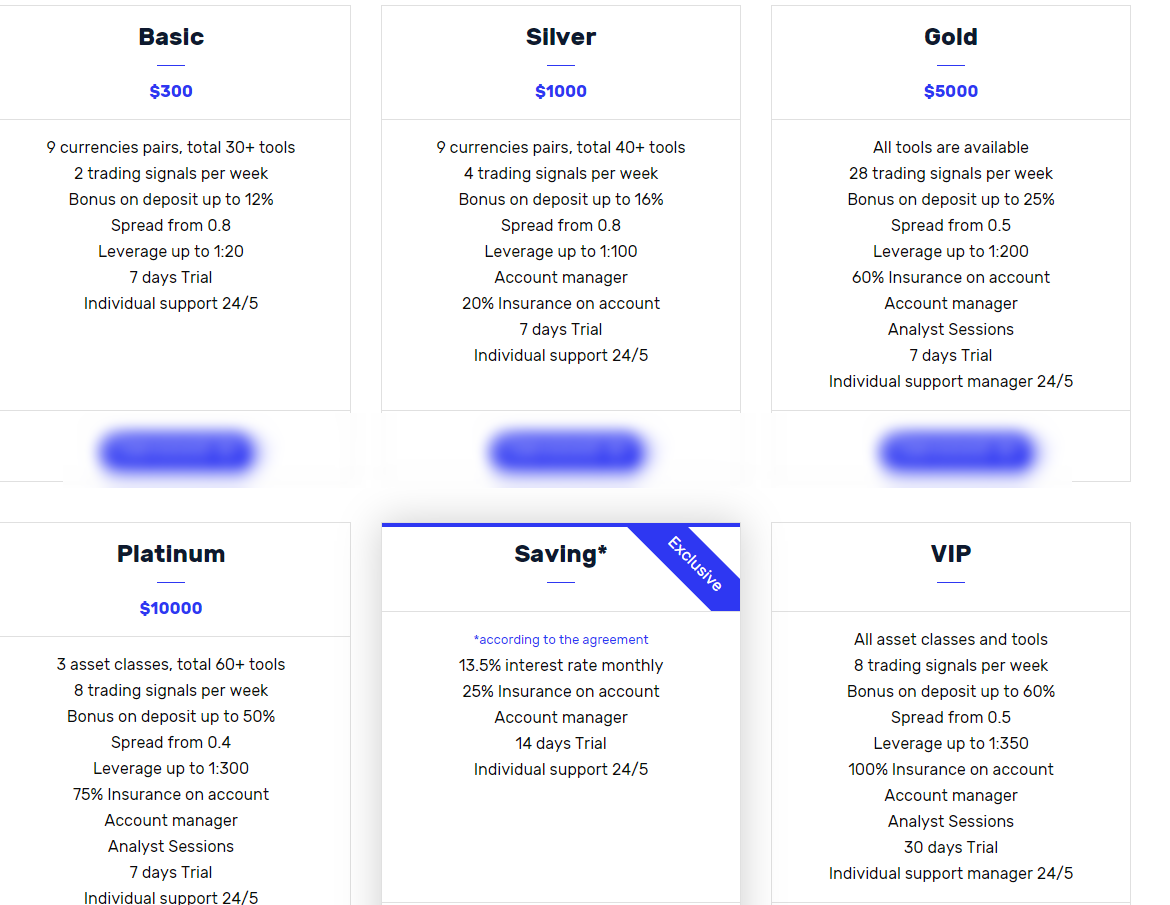Click the $300 Basic price

coord(171,91)
